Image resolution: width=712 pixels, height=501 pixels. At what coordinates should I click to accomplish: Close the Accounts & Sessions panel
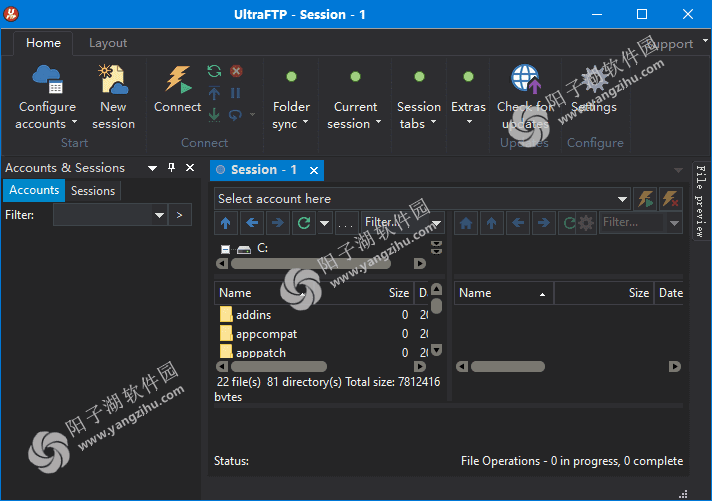(190, 168)
